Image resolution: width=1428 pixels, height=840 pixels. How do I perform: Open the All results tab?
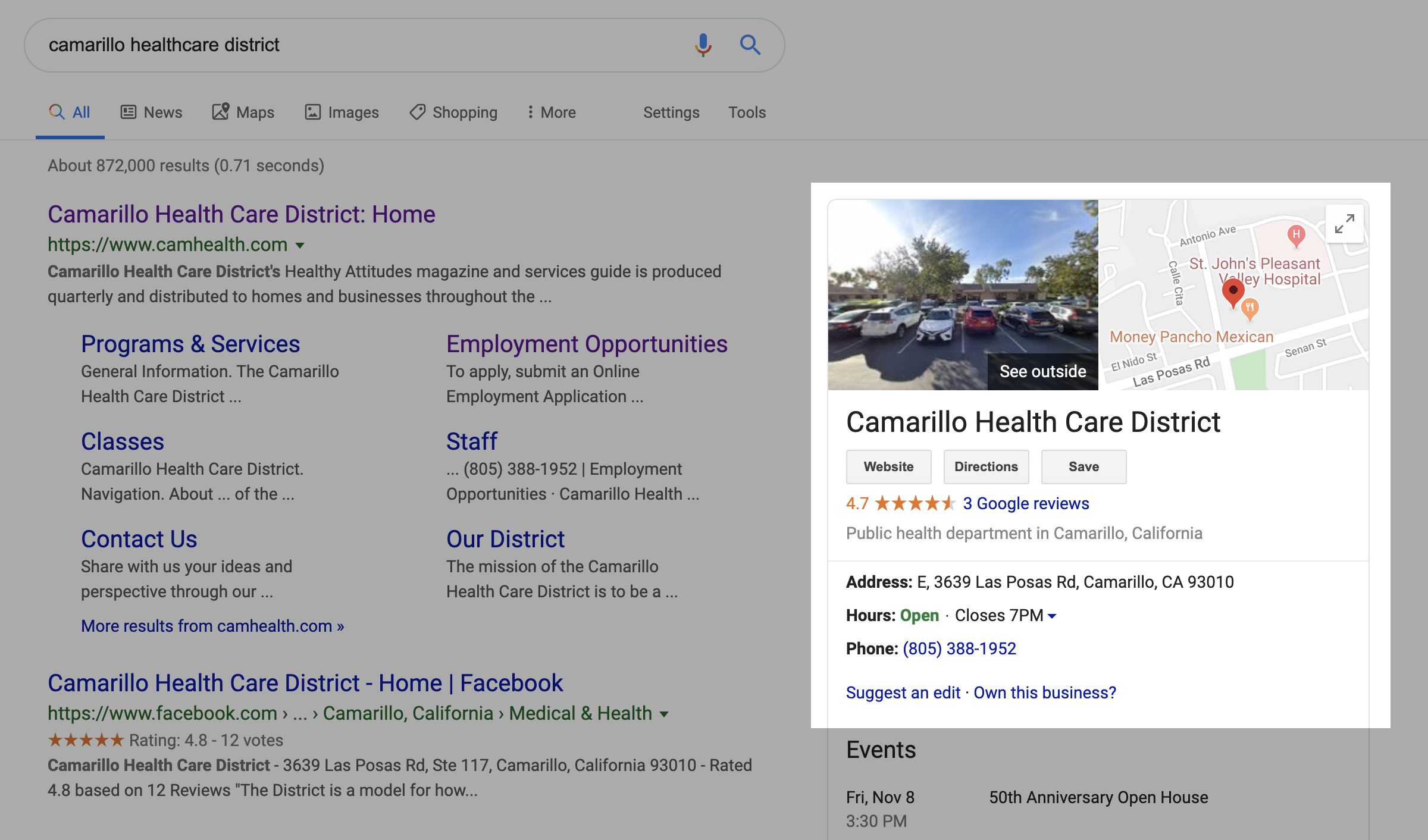click(x=70, y=112)
